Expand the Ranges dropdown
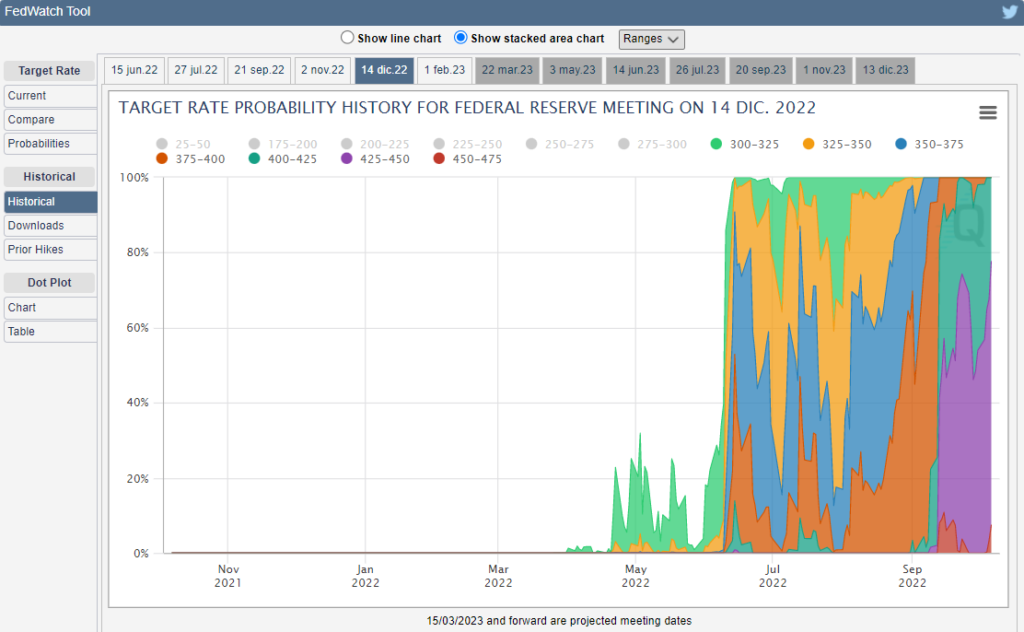 point(651,39)
